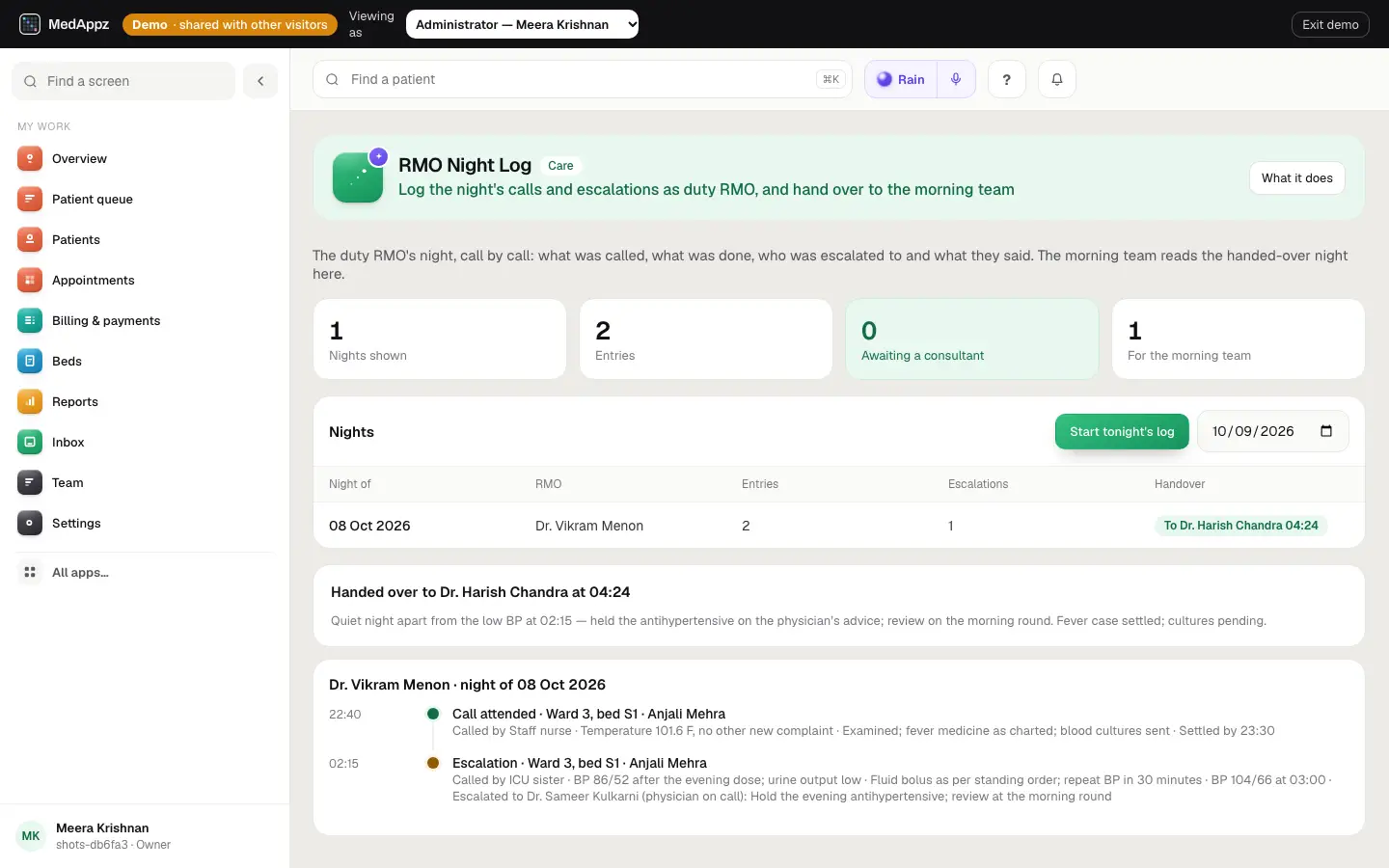Click the microphone voice icon
1389x868 pixels.
coord(956,79)
